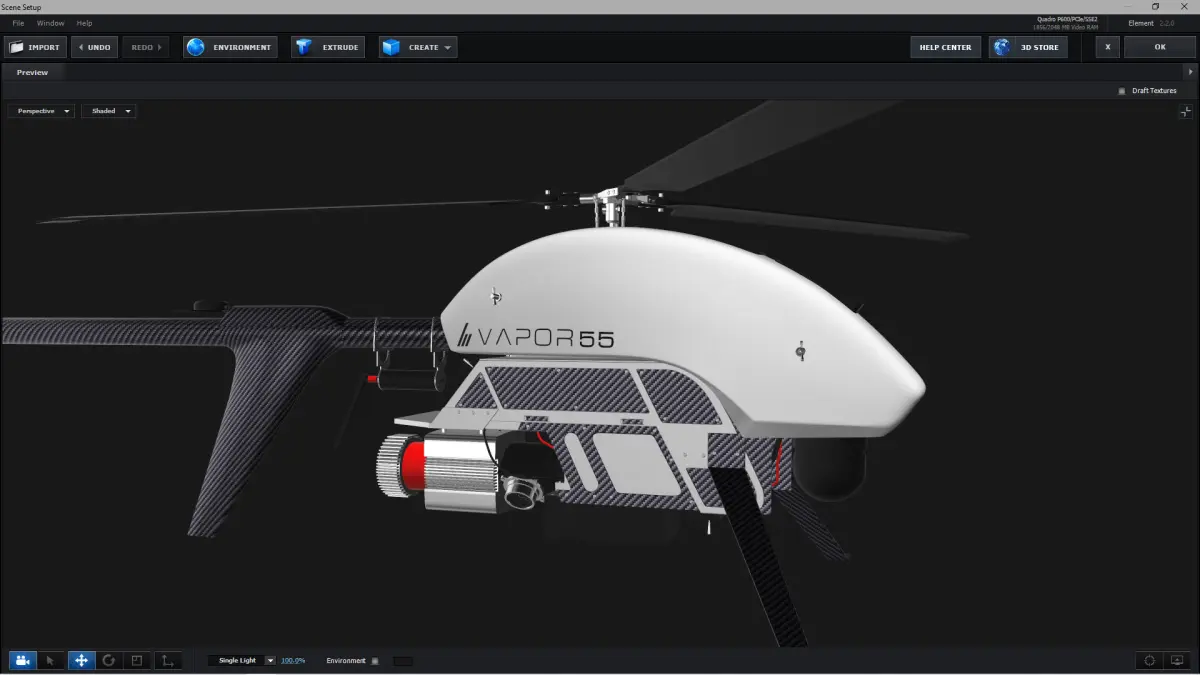The image size is (1200, 675).
Task: Open the Shaded display mode dropdown
Action: 108,111
